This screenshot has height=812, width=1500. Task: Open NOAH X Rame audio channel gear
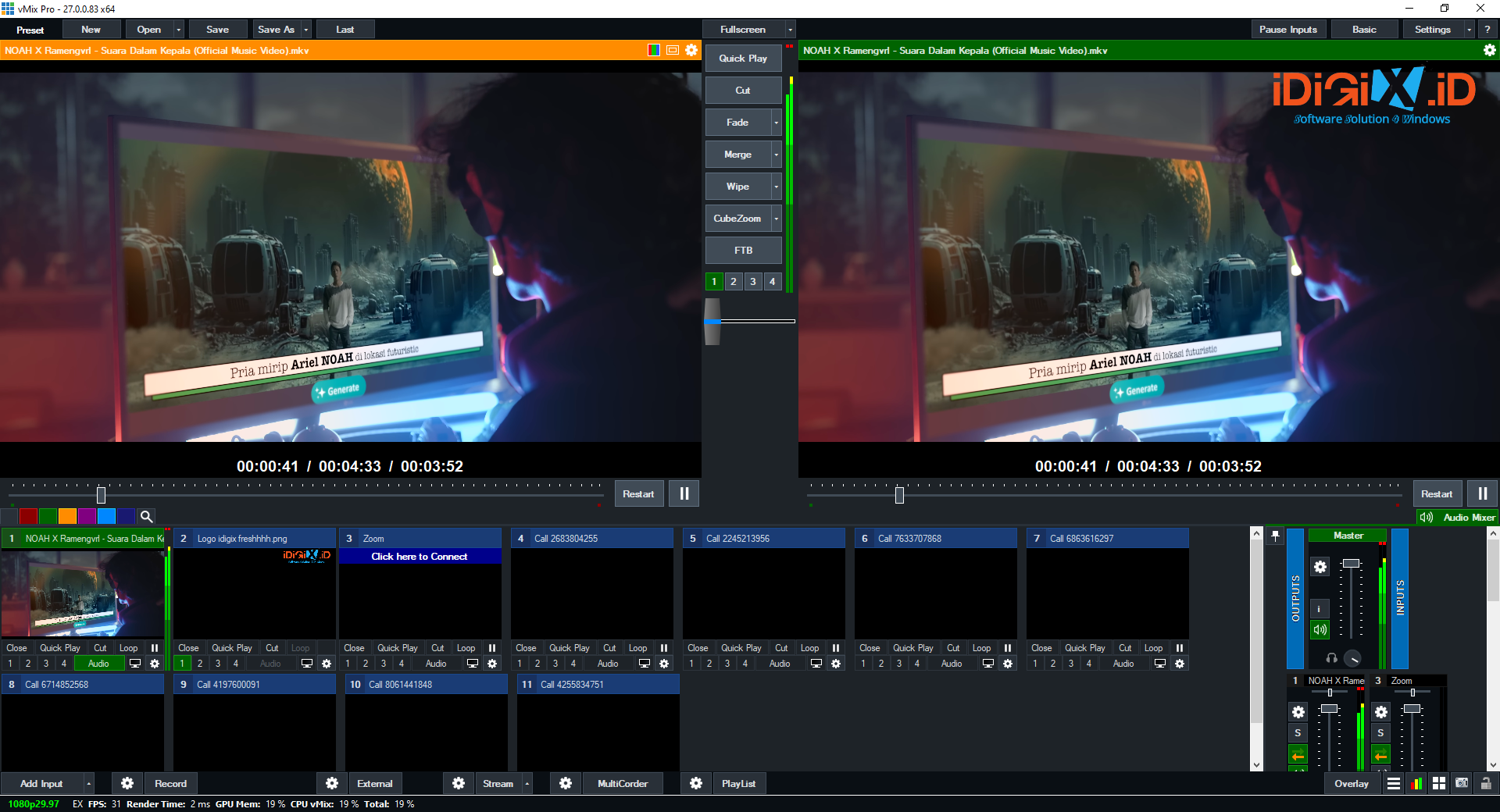(1298, 712)
